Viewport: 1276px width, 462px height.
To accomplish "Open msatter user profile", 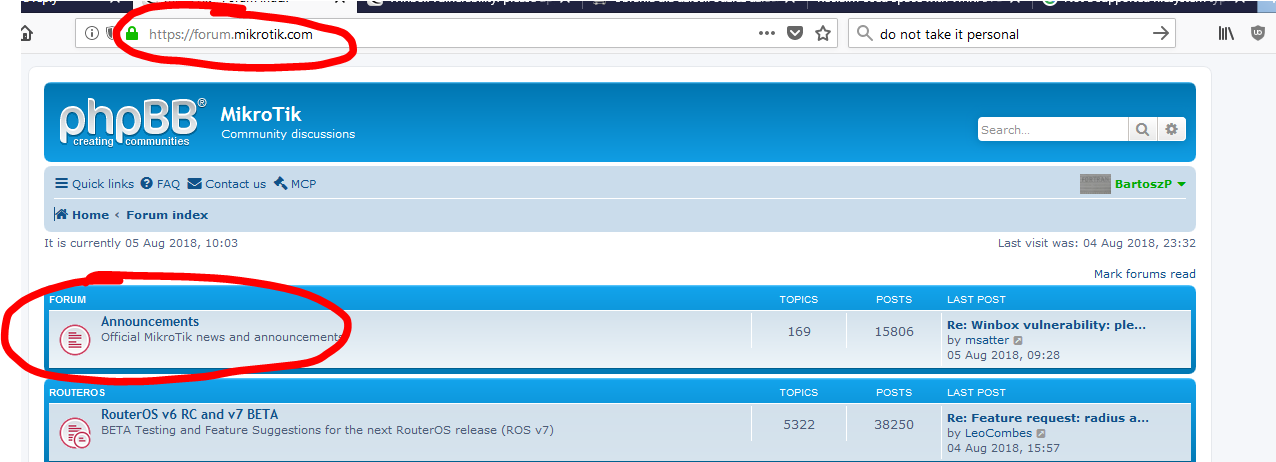I will pos(987,340).
